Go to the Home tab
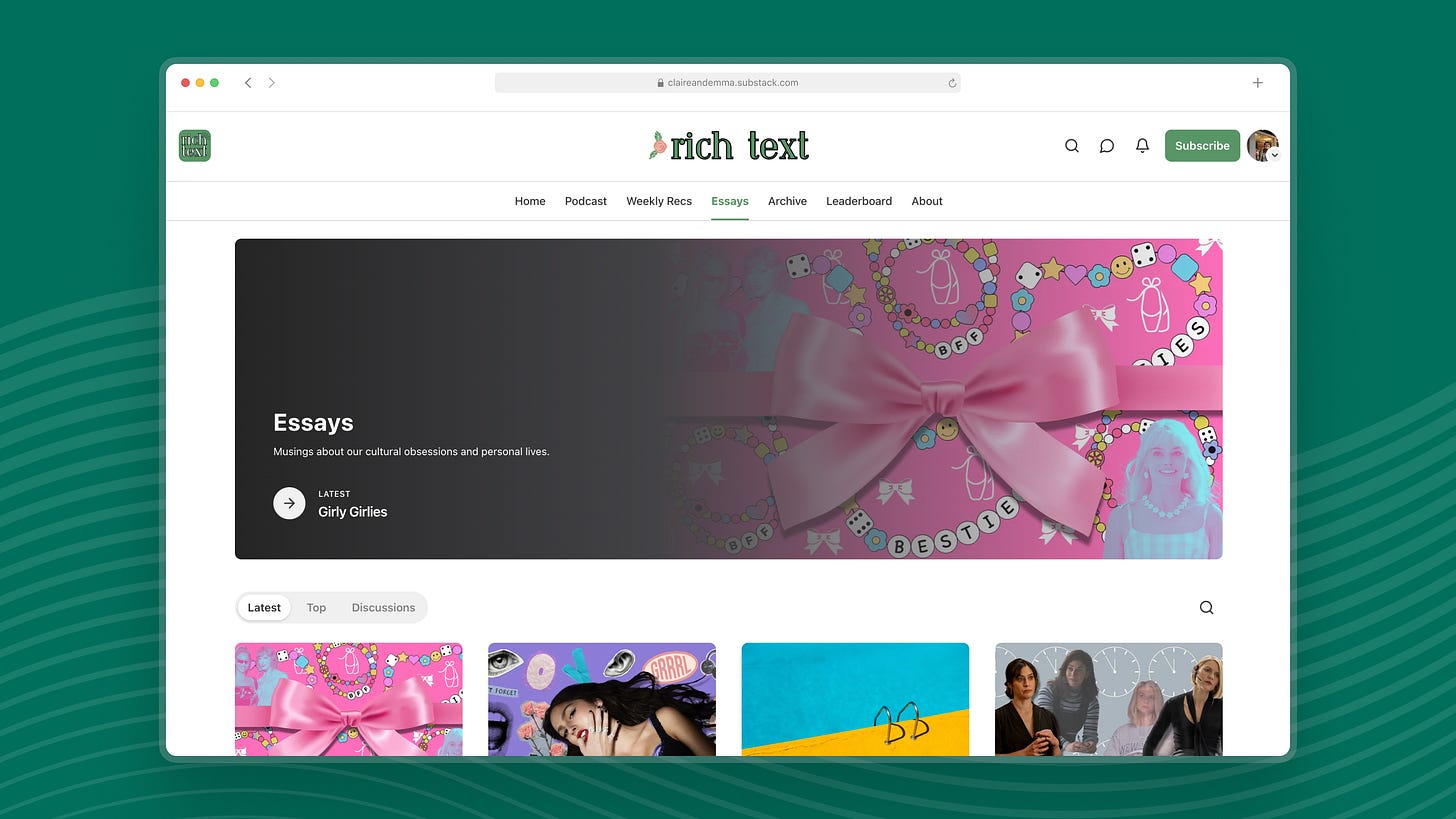The image size is (1456, 819). pos(530,201)
